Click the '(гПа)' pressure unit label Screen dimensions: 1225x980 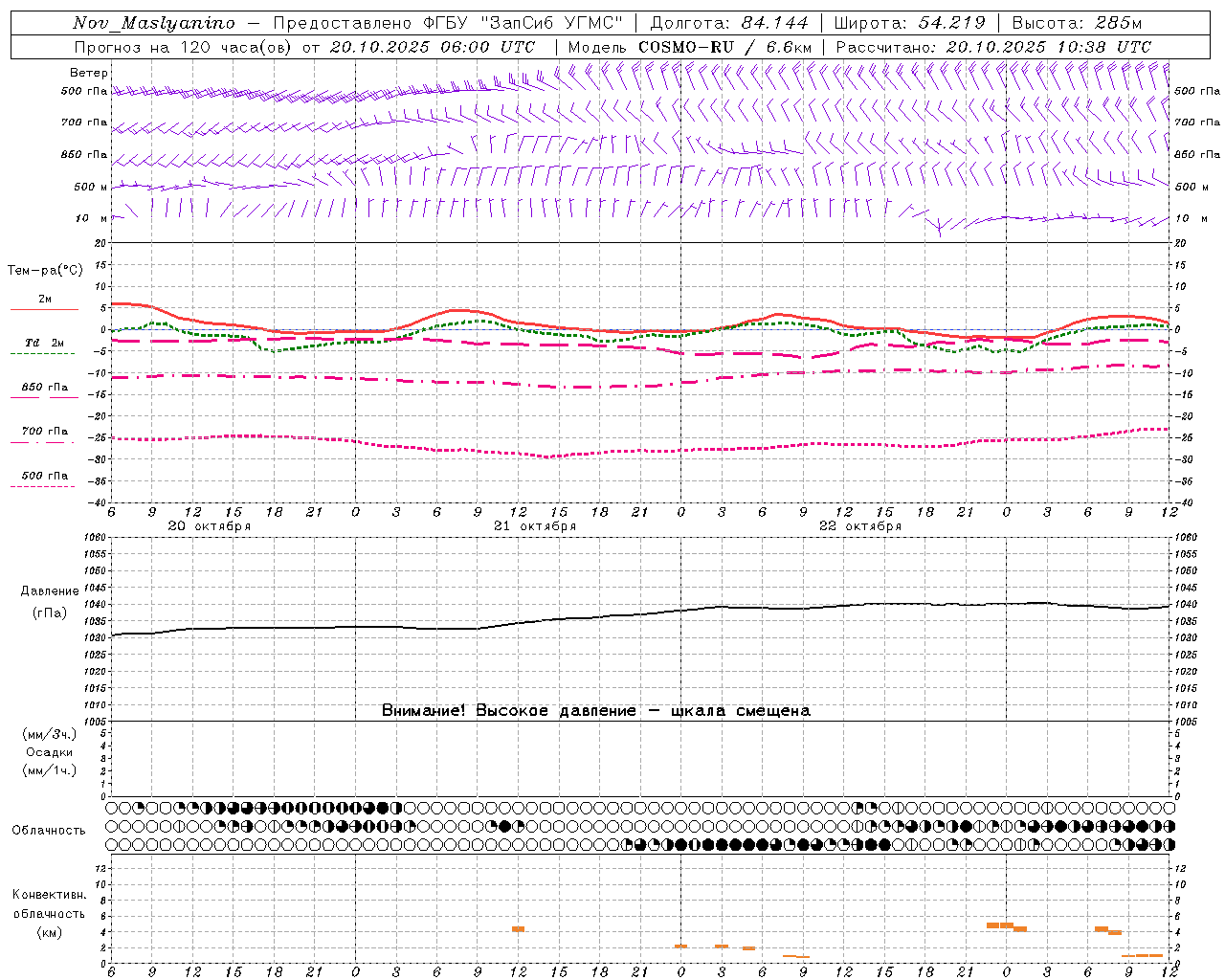point(50,613)
